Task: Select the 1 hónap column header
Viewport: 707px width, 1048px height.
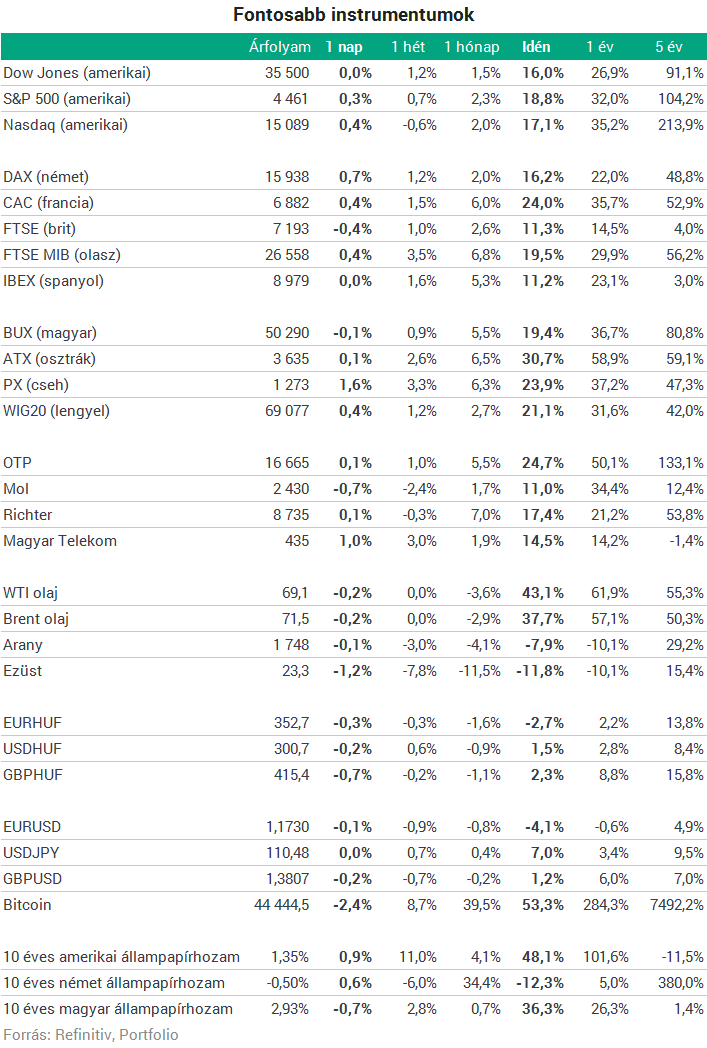Action: coord(472,47)
